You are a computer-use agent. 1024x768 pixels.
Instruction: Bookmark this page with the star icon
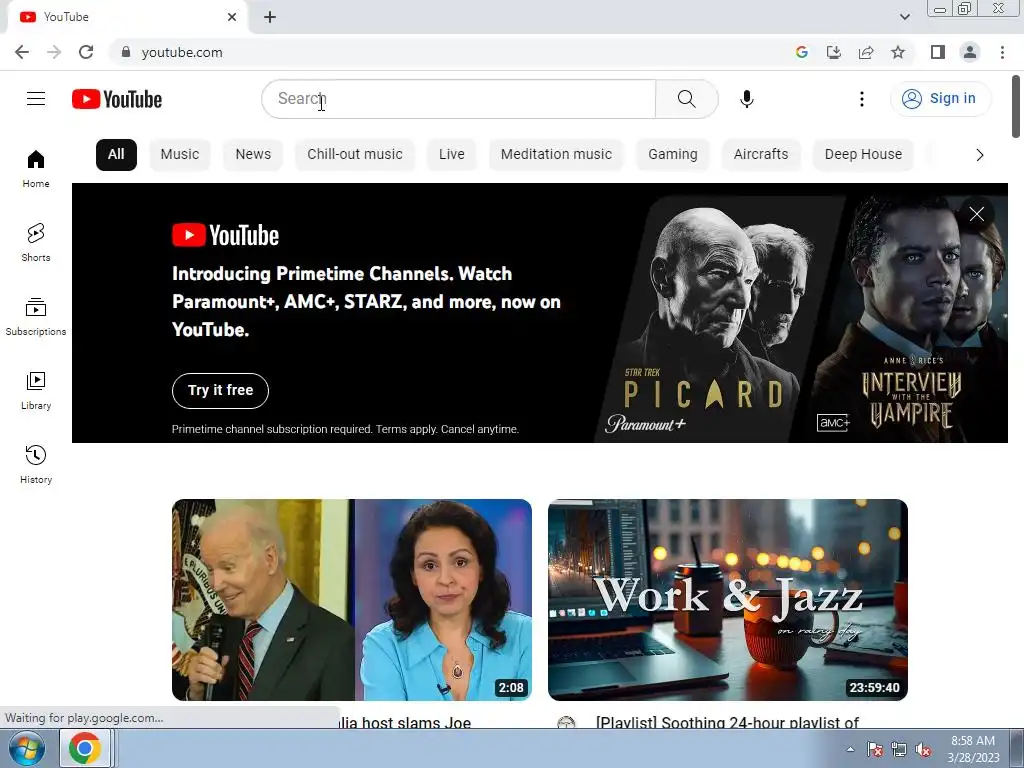click(898, 52)
